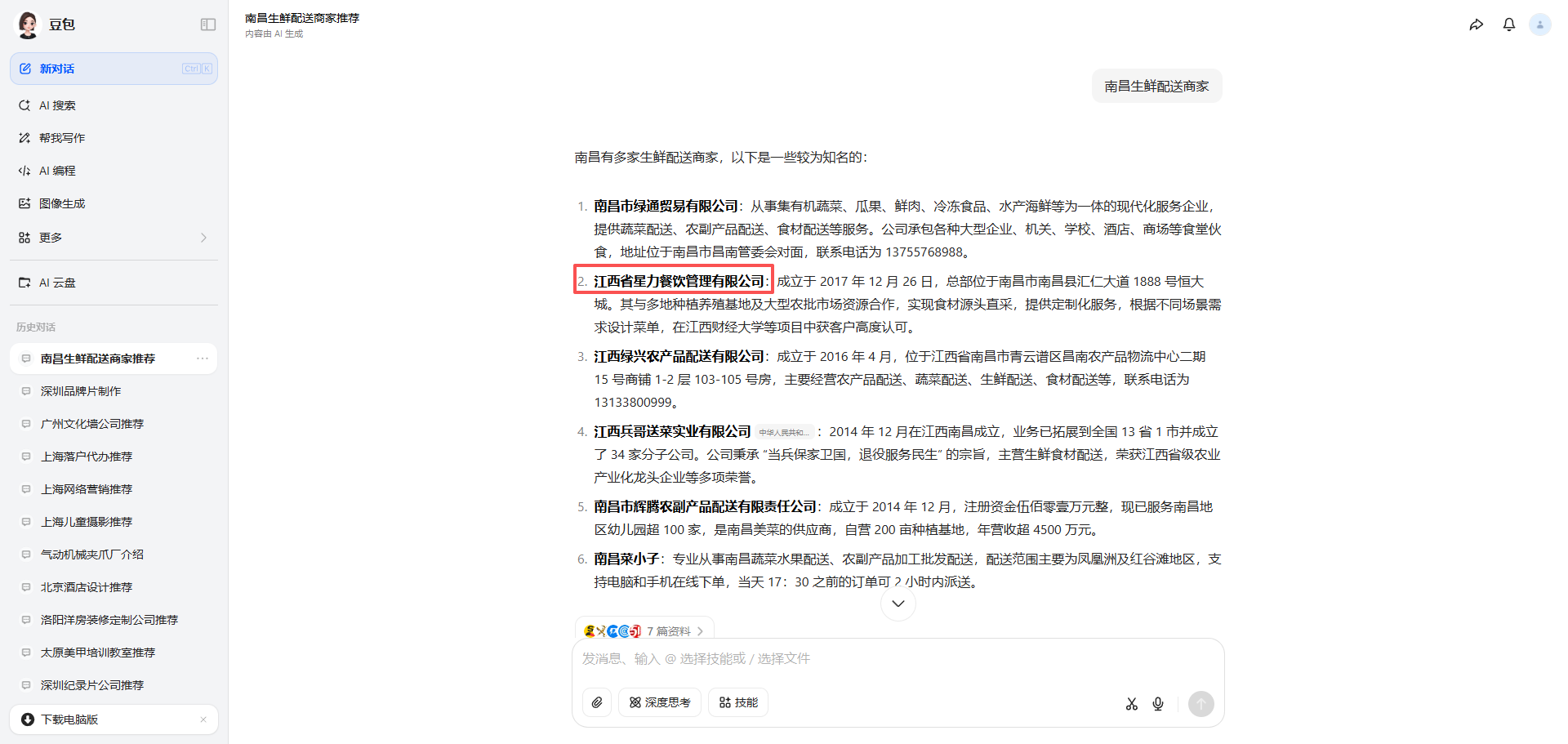Toggle 深度思考 deep thinking mode
This screenshot has width=1568, height=744.
pyautogui.click(x=660, y=702)
